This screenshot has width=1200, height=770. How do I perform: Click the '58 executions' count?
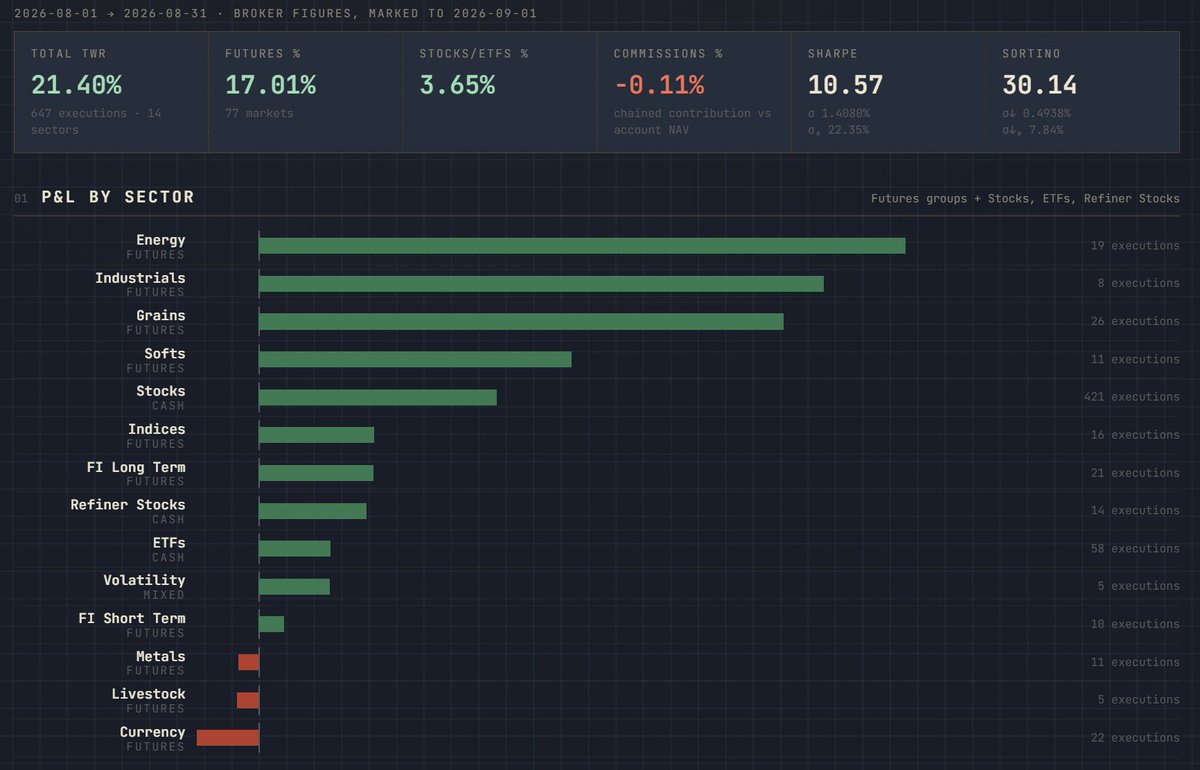coord(1136,549)
